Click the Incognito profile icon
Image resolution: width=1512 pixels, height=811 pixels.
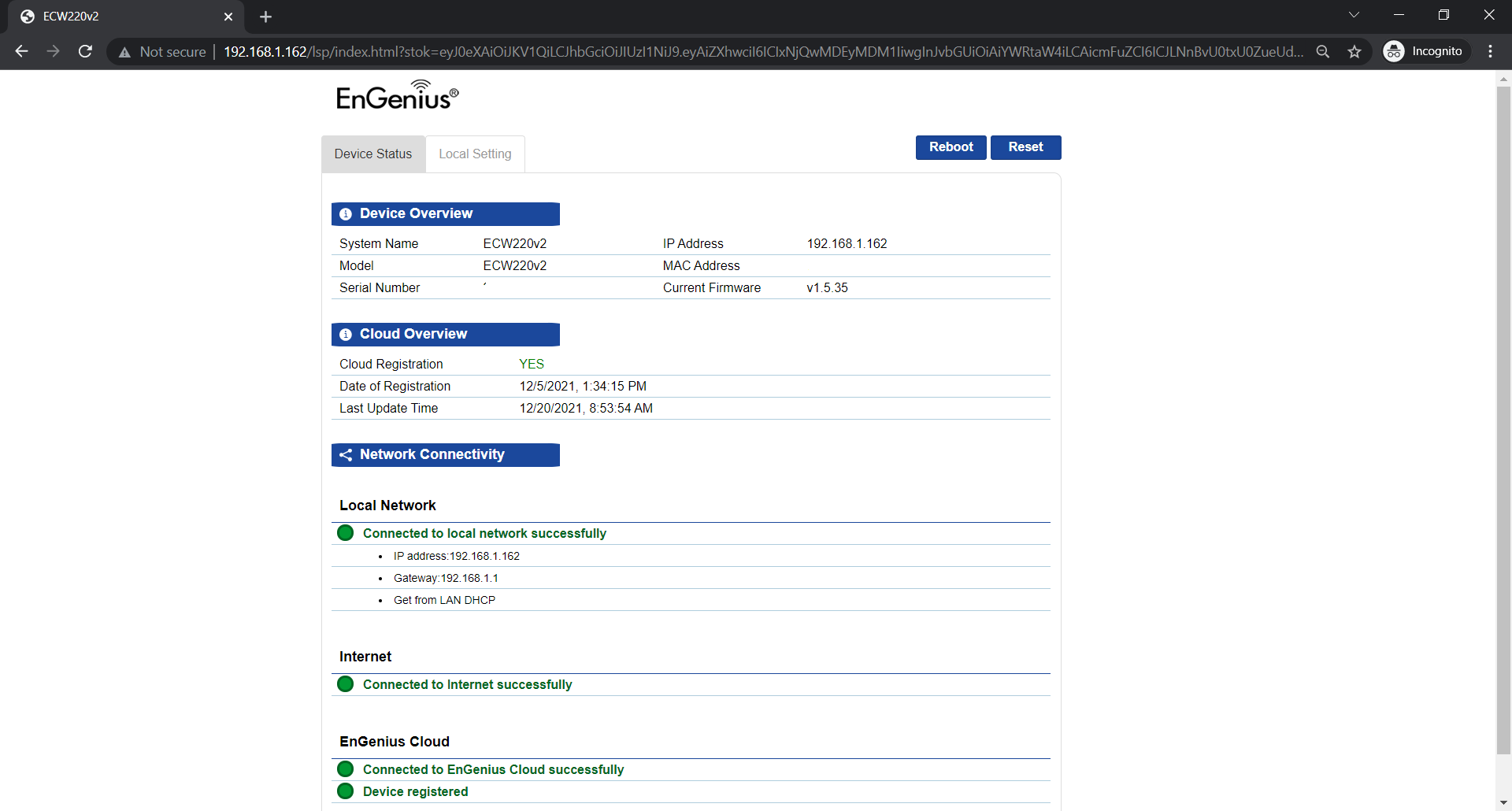click(x=1394, y=51)
